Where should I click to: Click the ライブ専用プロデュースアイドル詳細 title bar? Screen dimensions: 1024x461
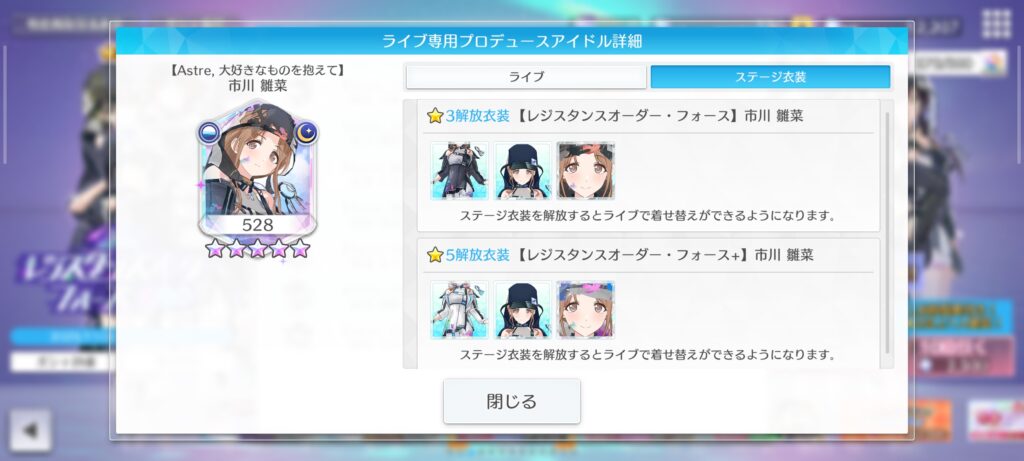511,41
